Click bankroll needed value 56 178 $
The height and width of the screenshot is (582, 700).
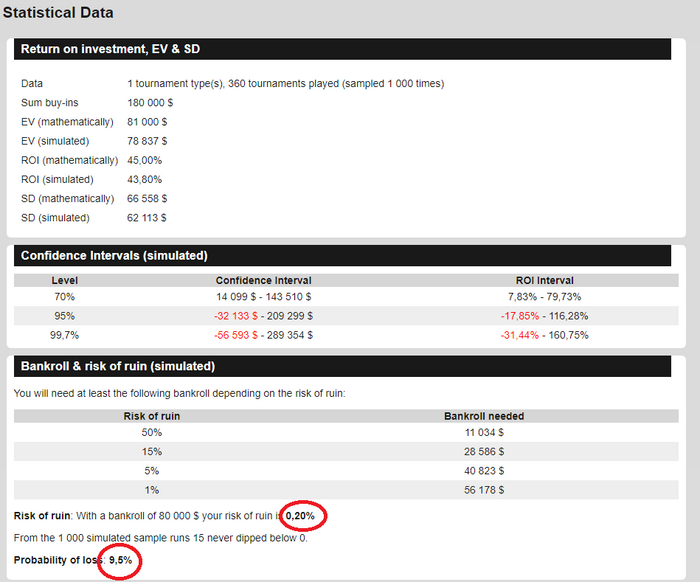tap(484, 491)
